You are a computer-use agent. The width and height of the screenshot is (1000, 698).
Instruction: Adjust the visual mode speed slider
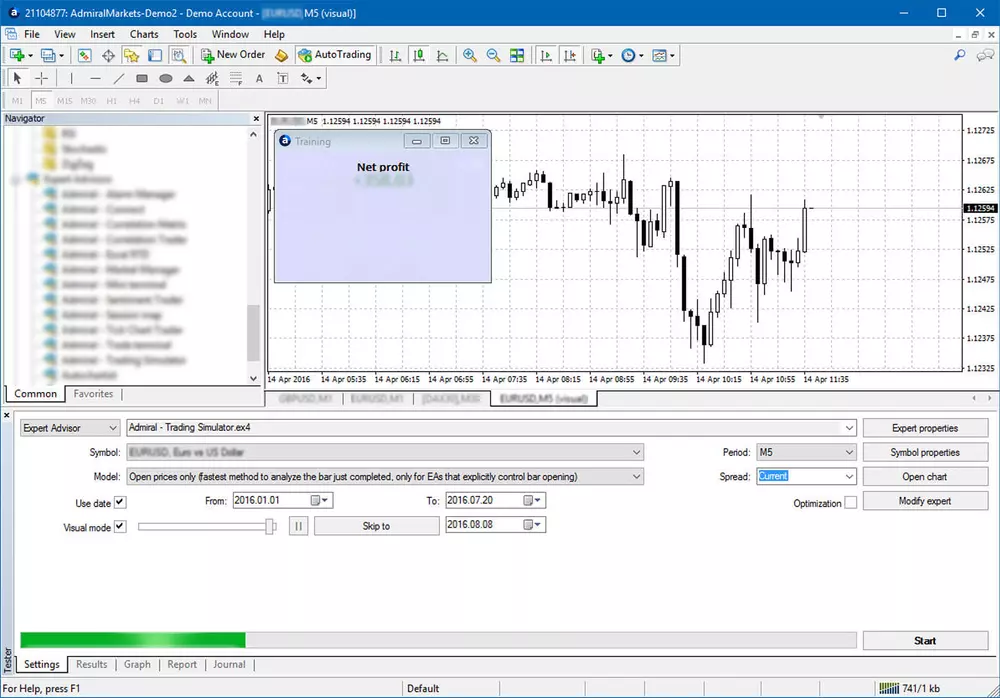pyautogui.click(x=268, y=525)
